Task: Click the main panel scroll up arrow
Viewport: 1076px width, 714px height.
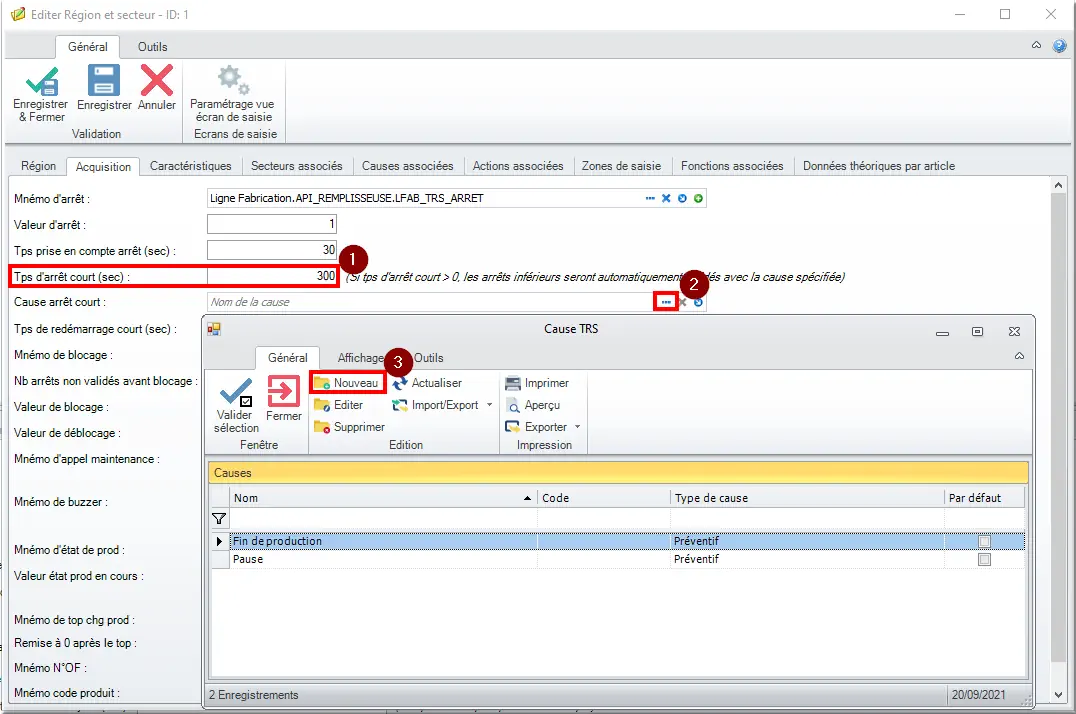Action: 1057,185
